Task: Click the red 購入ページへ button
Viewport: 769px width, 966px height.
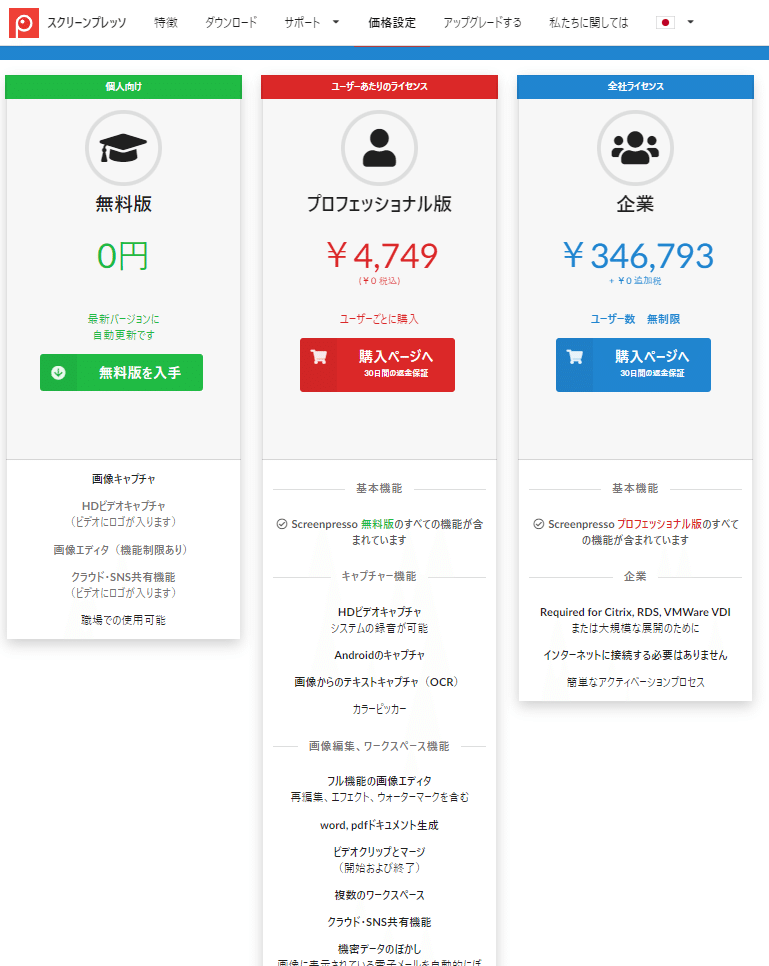Action: tap(377, 365)
